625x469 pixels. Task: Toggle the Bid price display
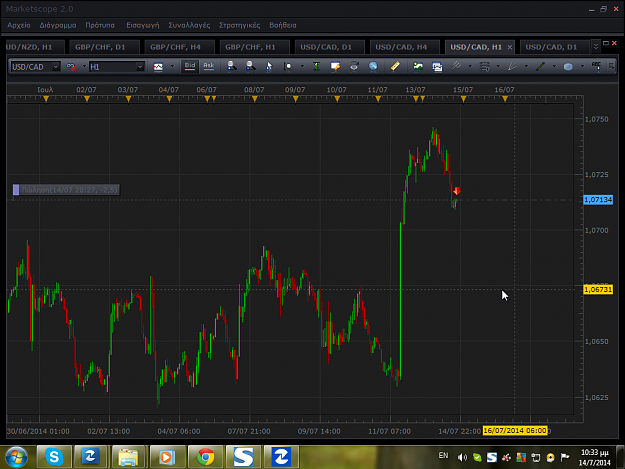click(190, 66)
